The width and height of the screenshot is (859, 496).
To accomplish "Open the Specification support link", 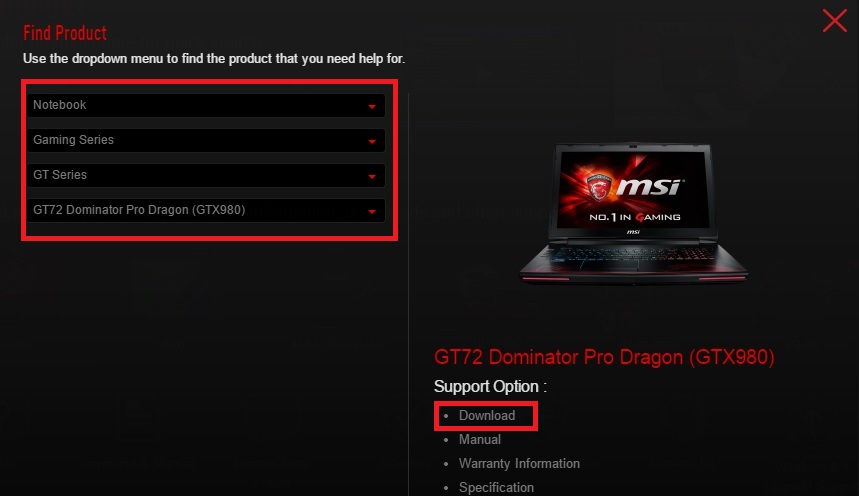I will (496, 488).
